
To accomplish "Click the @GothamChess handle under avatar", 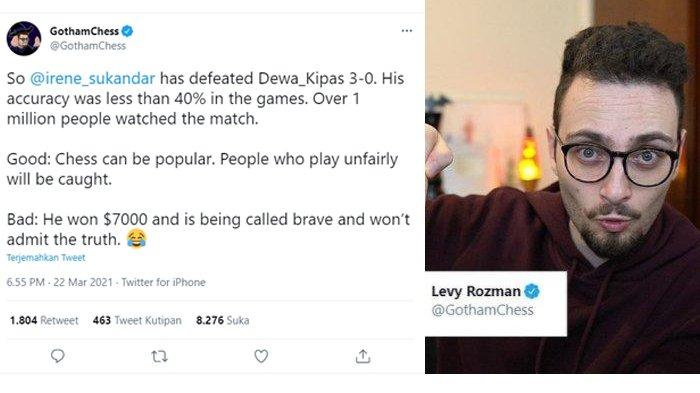I will coord(88,46).
